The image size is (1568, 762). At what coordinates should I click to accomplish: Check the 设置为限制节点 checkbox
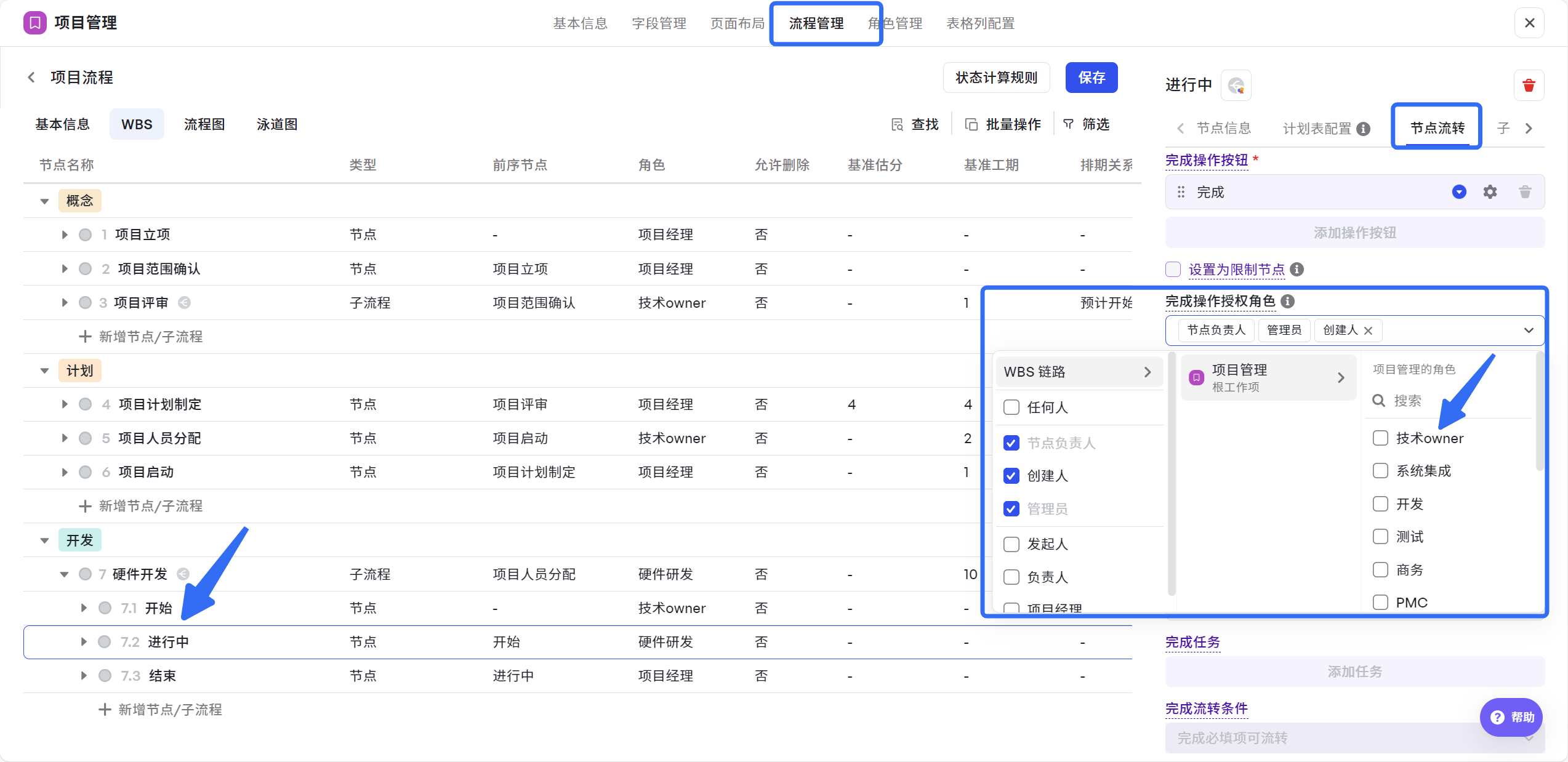coord(1173,270)
